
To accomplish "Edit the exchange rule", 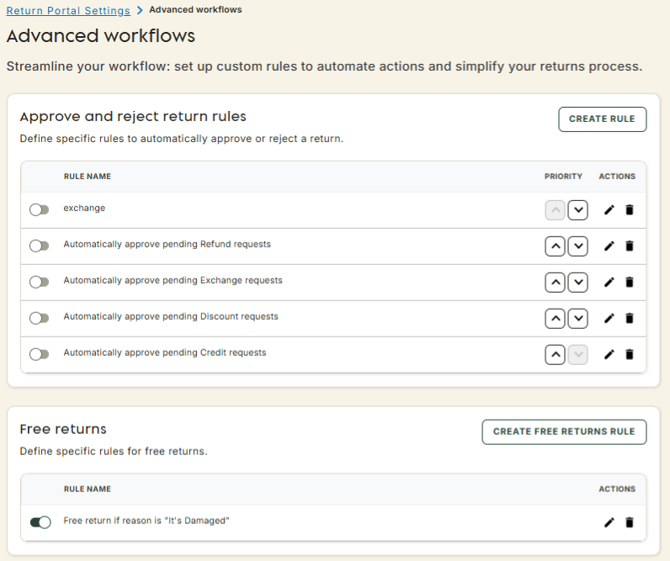I will point(609,210).
